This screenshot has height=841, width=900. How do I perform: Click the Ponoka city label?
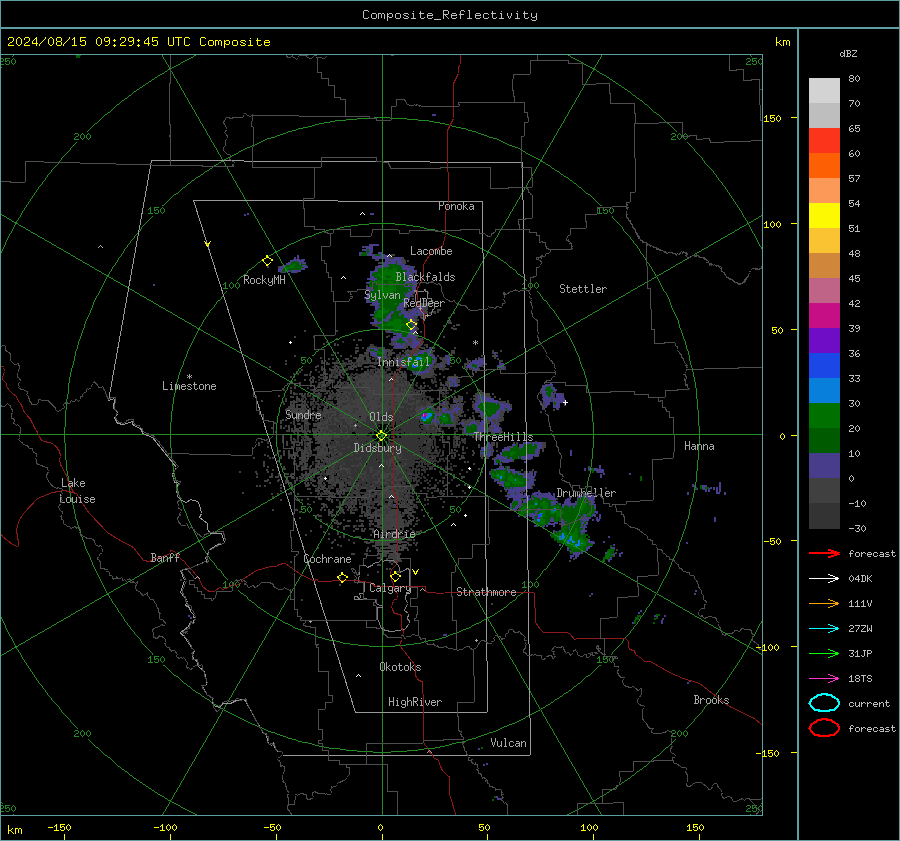click(x=456, y=206)
